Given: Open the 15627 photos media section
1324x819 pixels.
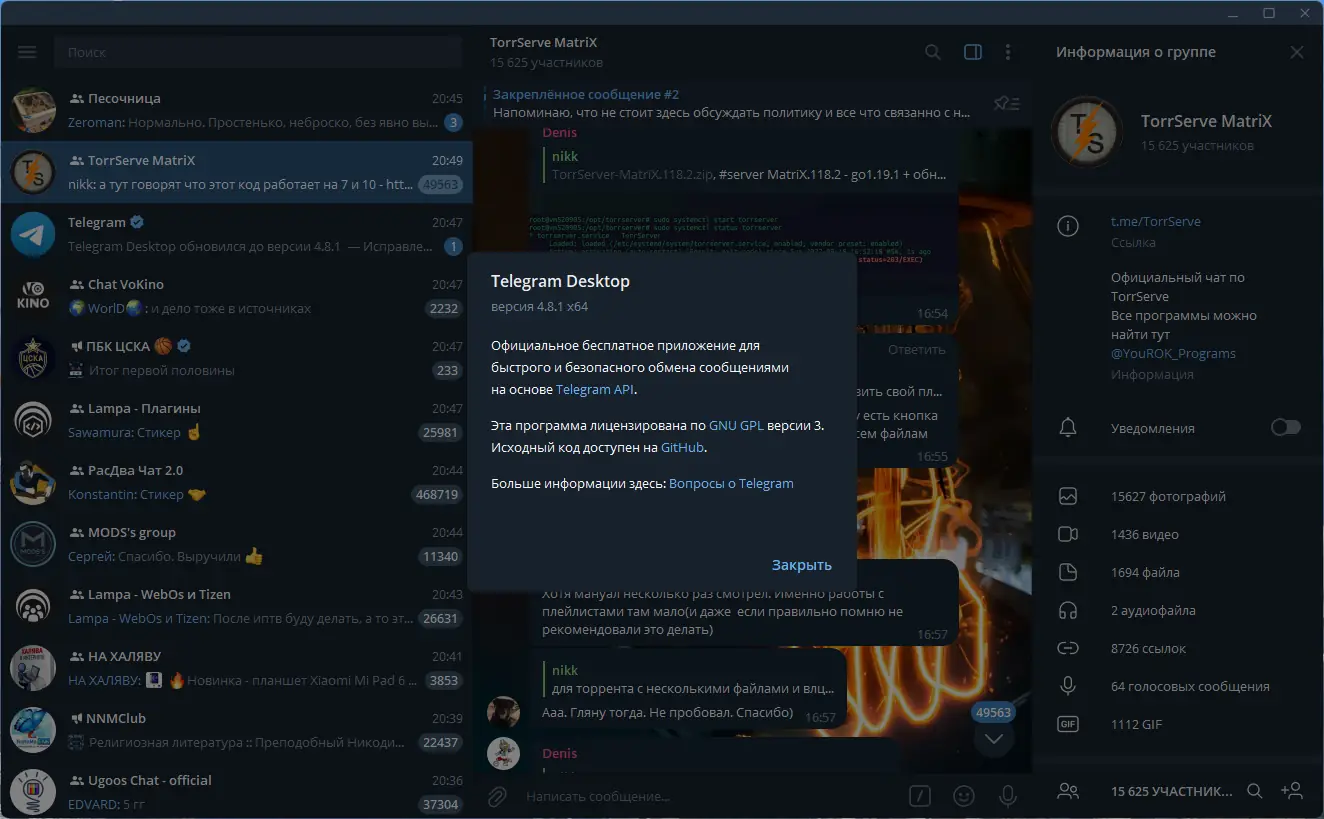Looking at the screenshot, I should 1178,496.
